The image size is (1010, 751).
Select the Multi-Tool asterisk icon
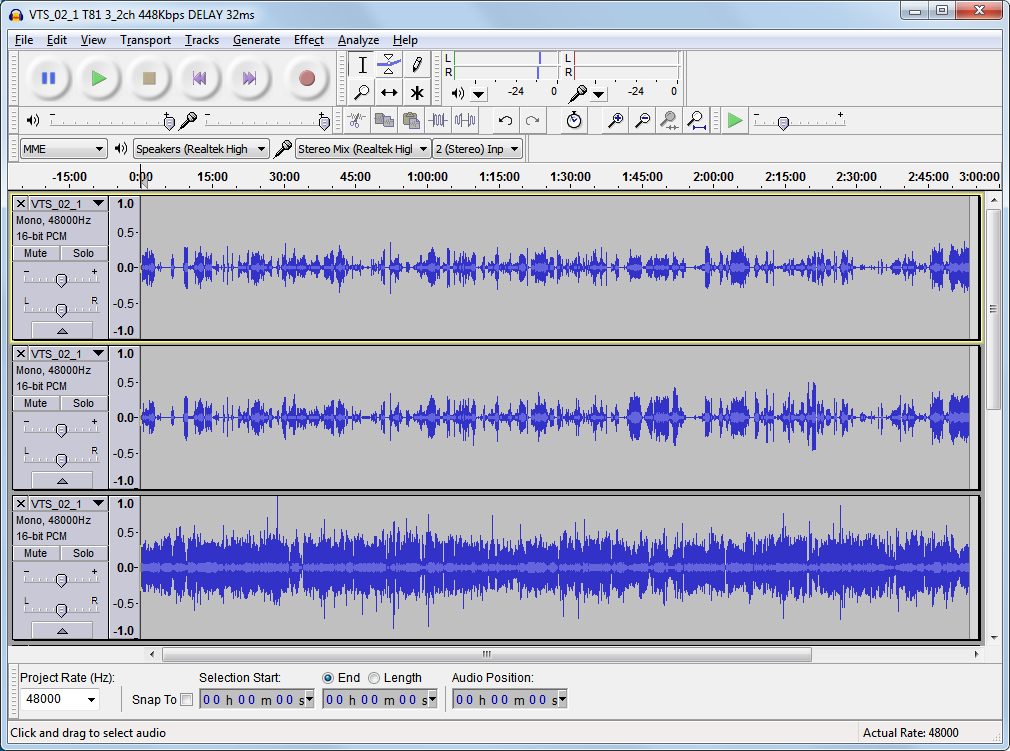pos(416,93)
